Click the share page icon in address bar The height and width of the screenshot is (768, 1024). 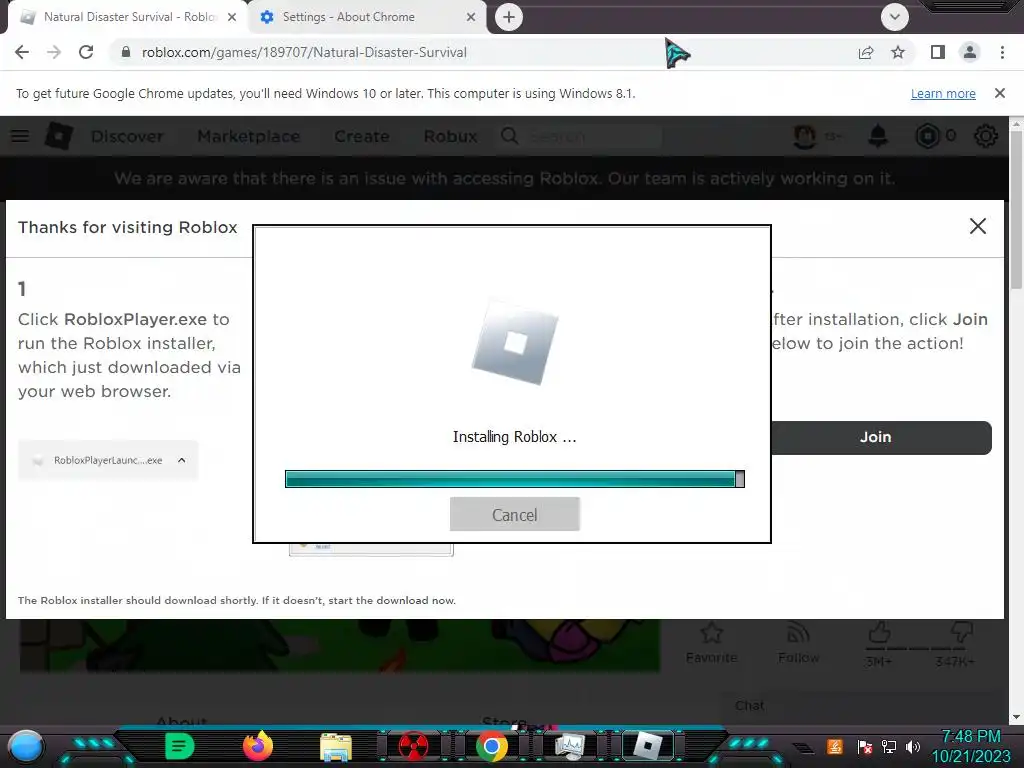(866, 52)
